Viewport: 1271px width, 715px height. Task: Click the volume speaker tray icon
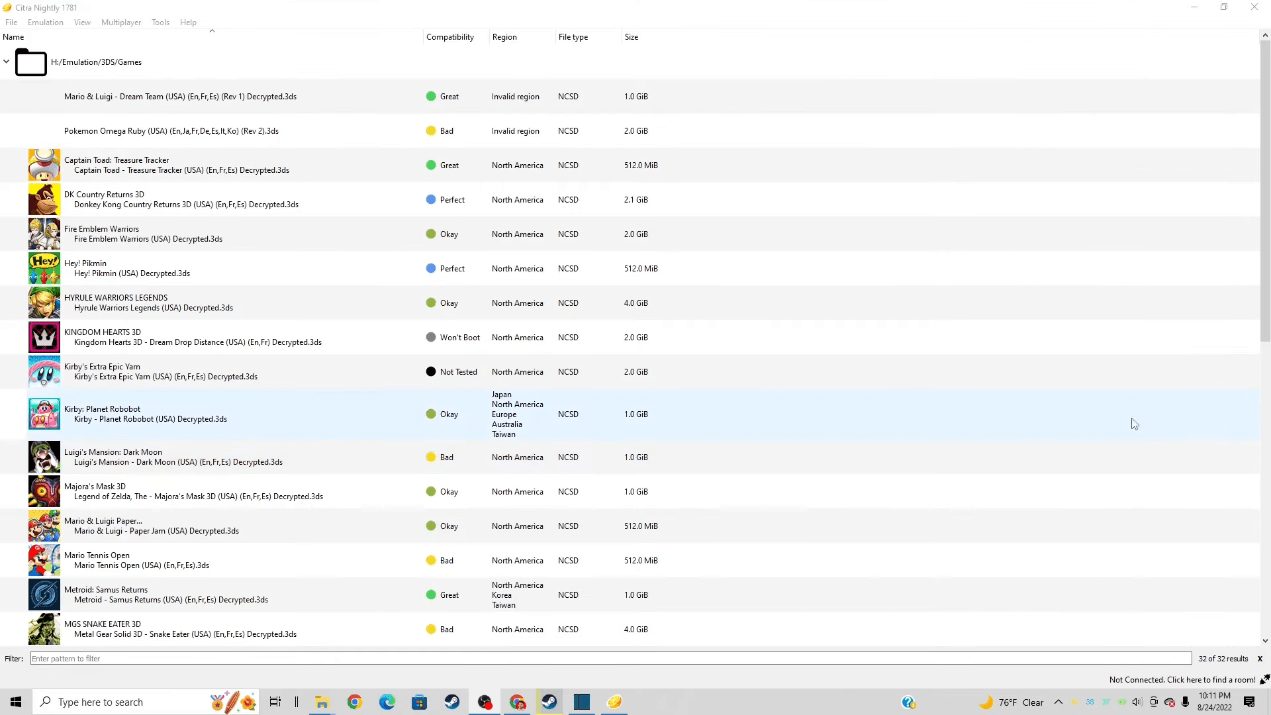pyautogui.click(x=1137, y=702)
